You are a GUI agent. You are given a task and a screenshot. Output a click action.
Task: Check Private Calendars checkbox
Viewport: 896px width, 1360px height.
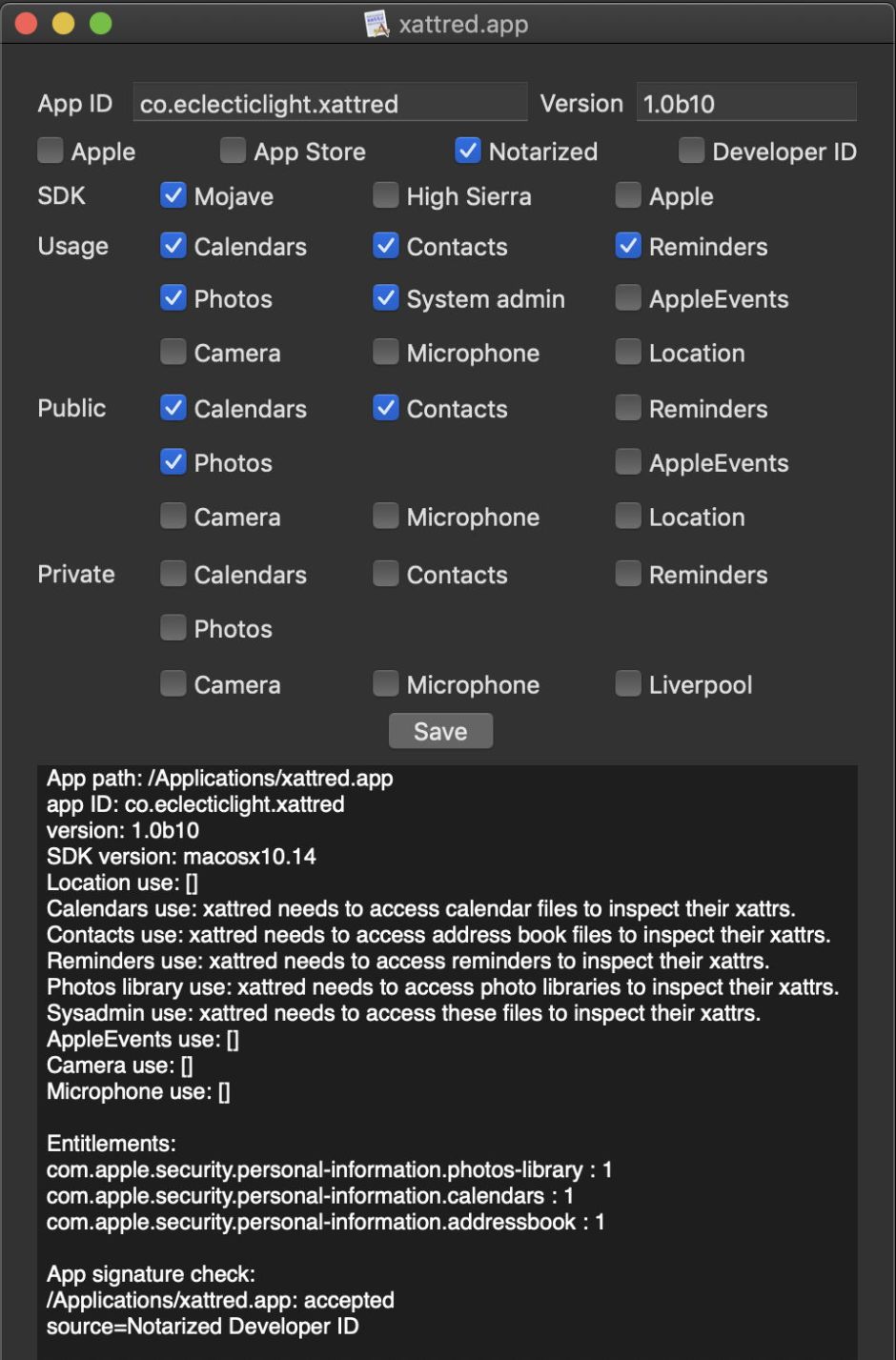(x=173, y=574)
